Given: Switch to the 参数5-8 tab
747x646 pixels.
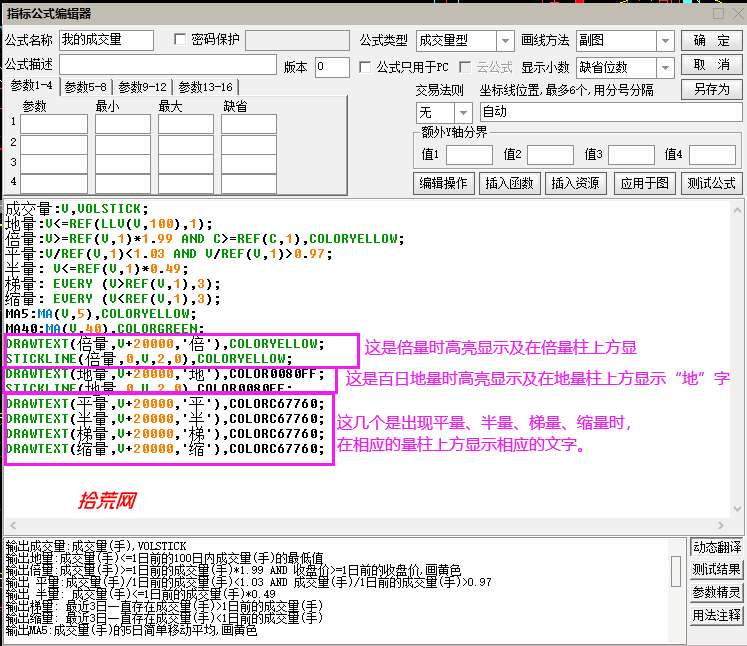Looking at the screenshot, I should (85, 87).
